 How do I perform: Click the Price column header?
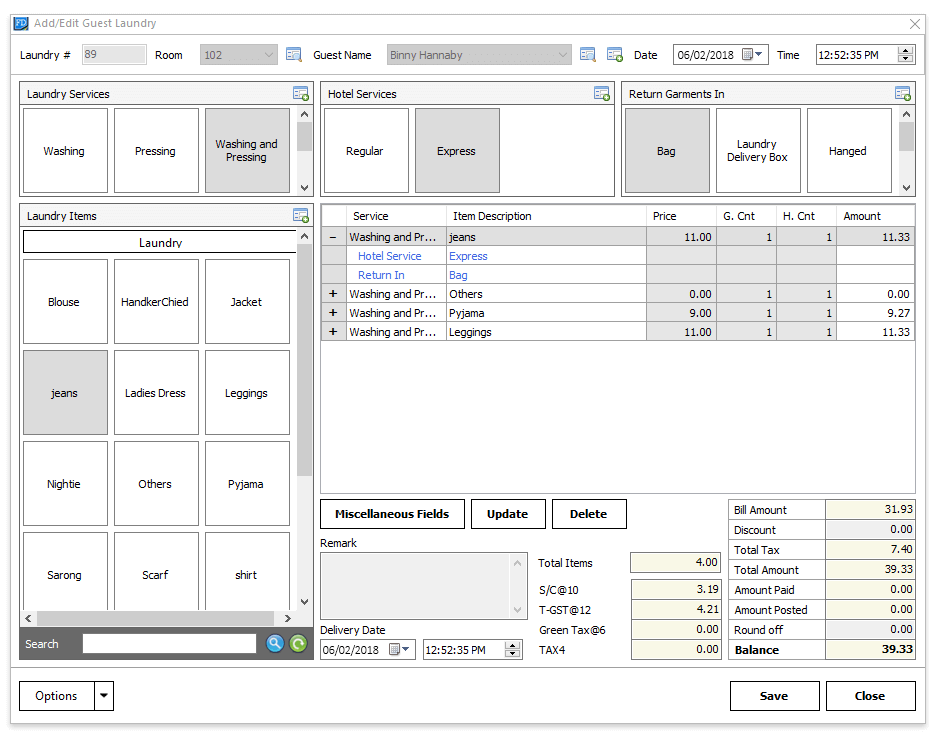pyautogui.click(x=681, y=216)
